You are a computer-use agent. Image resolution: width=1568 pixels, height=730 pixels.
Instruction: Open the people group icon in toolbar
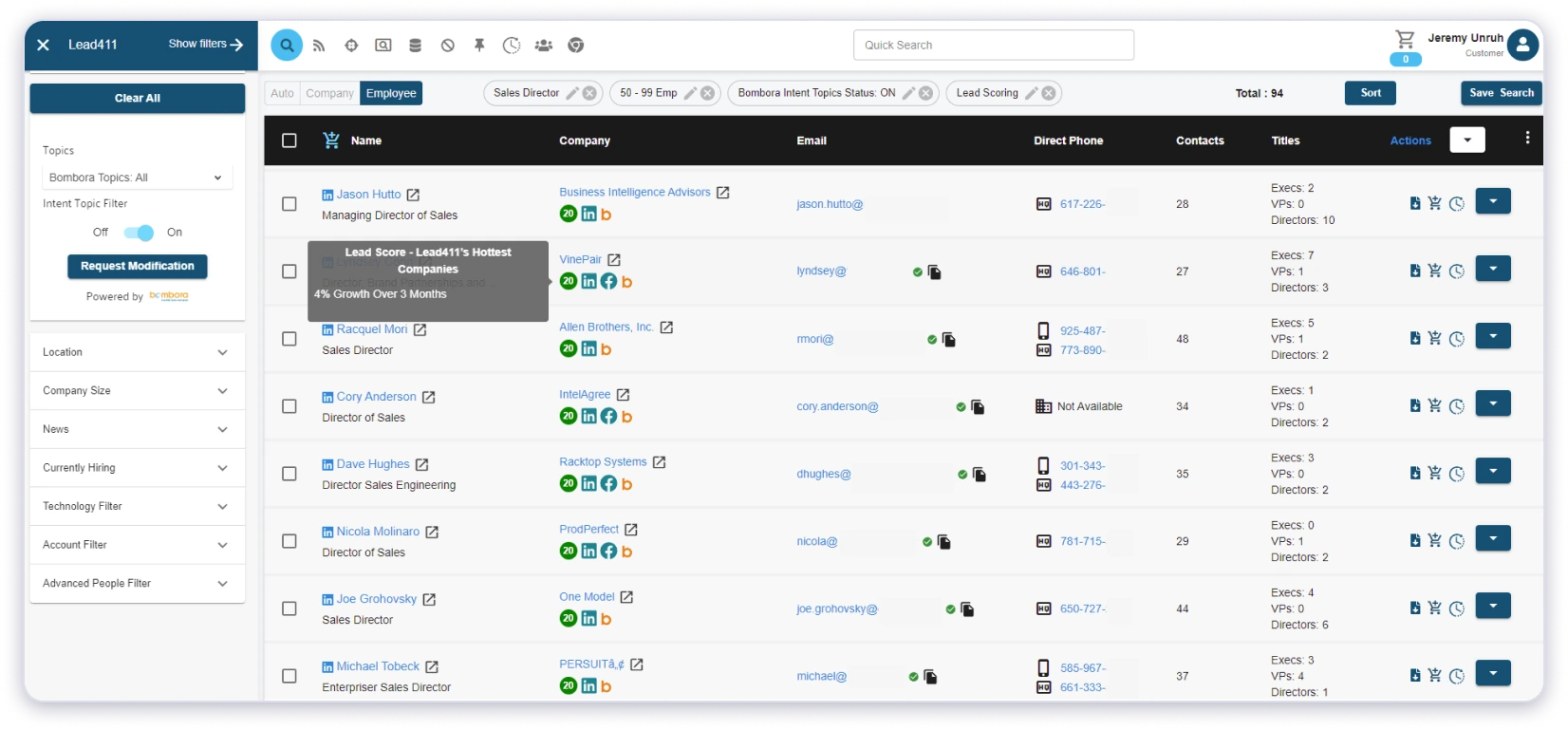543,46
